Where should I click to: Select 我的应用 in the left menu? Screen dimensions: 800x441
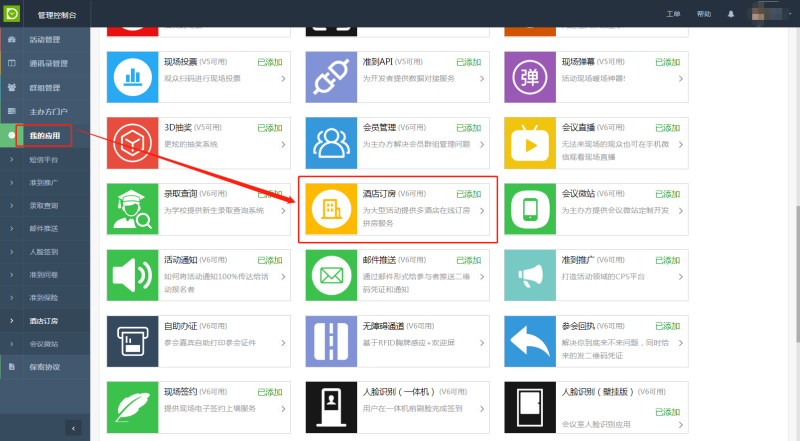click(x=44, y=134)
